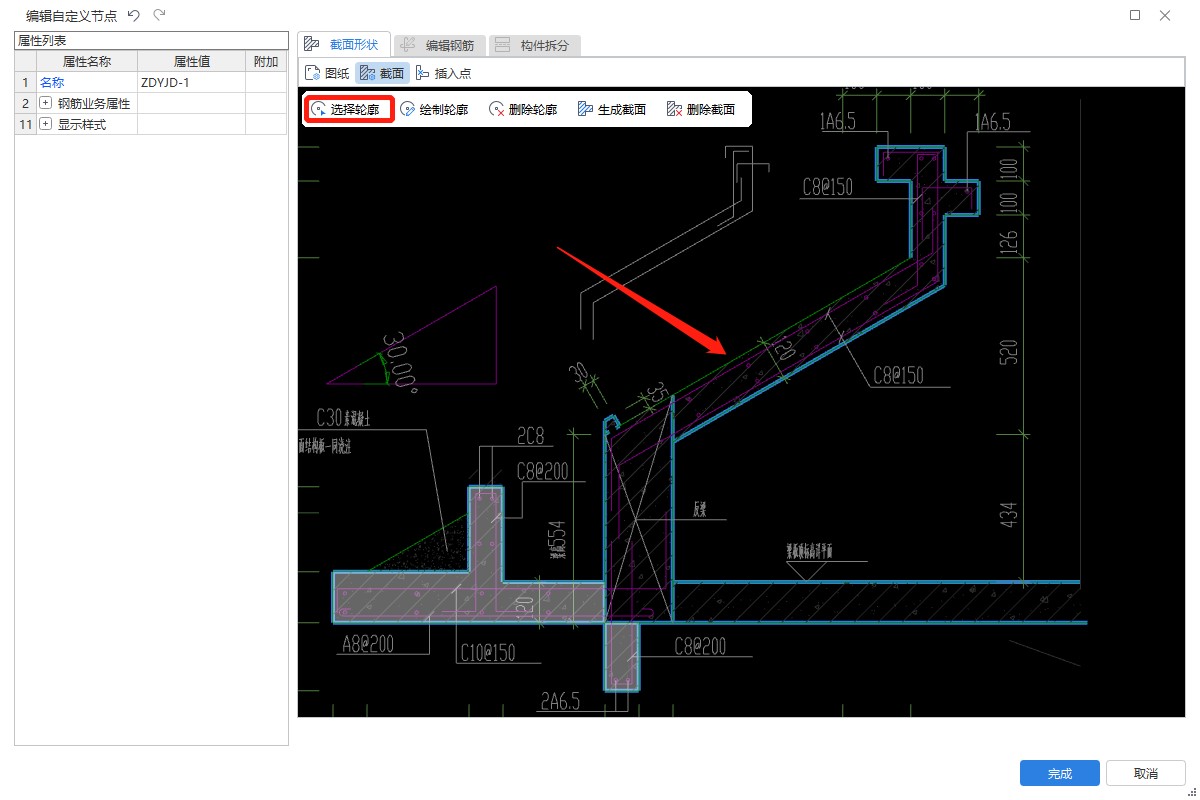Viewport: 1200px width, 800px height.
Task: Select the 名称 property row
Action: pos(151,82)
